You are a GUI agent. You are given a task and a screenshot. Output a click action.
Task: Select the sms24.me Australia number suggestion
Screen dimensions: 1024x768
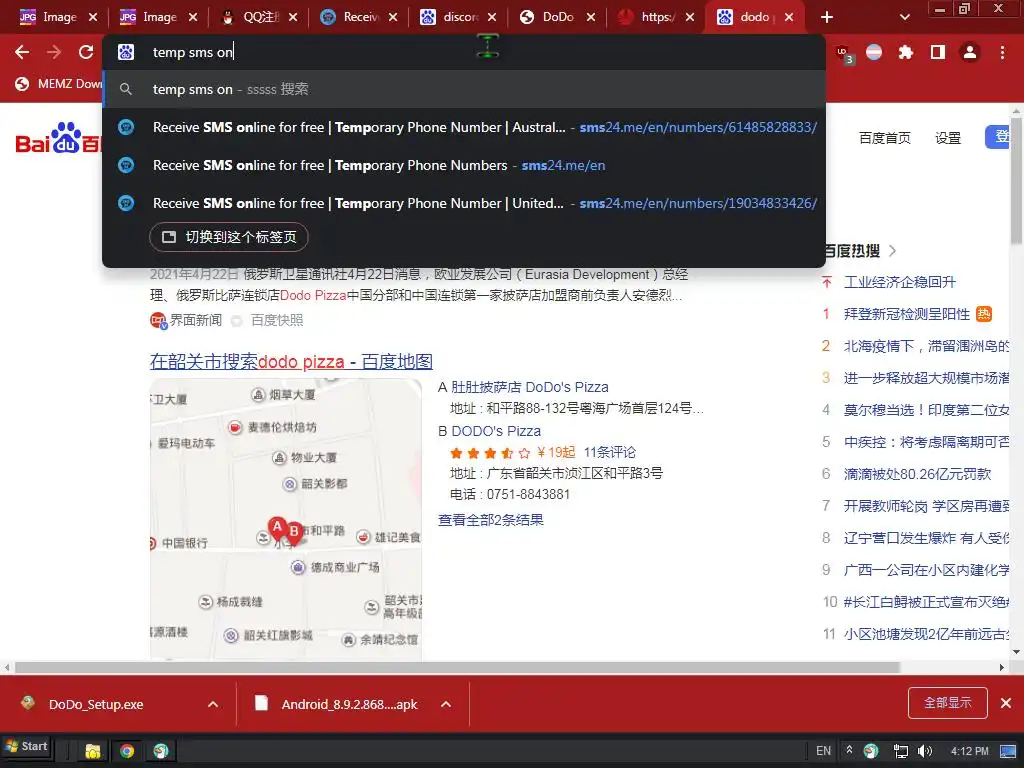tap(464, 127)
